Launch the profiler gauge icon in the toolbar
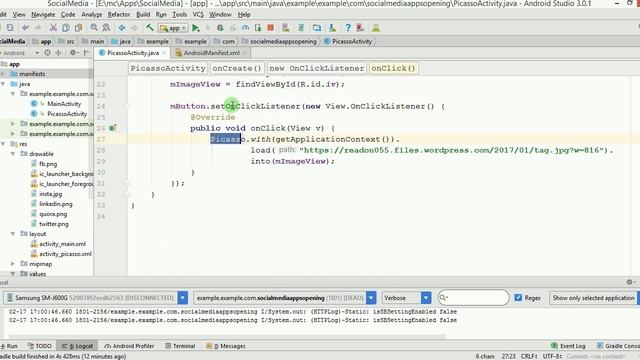Screen dimensions: 640x360 245,28
